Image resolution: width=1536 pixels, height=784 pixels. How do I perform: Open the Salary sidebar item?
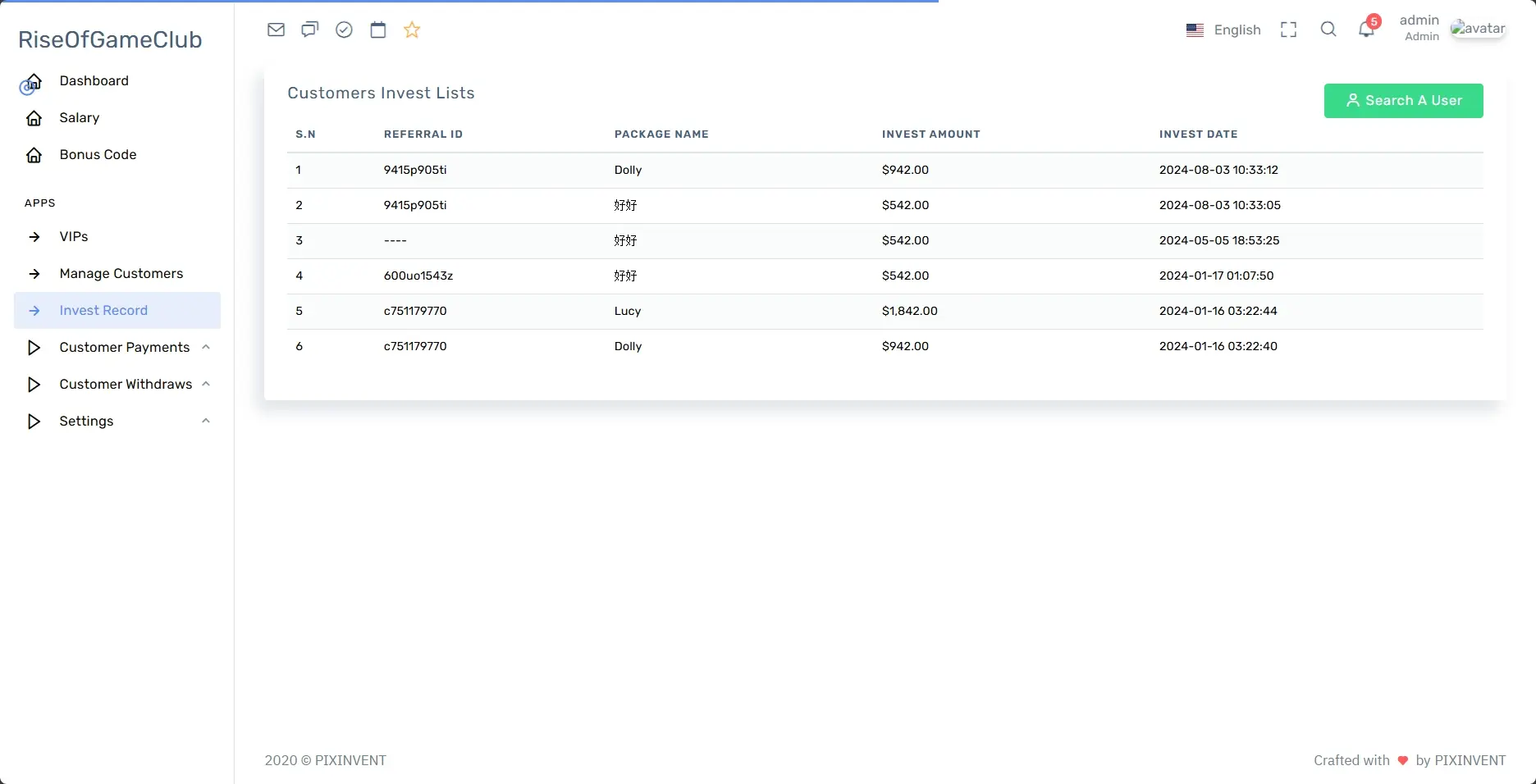pos(80,118)
